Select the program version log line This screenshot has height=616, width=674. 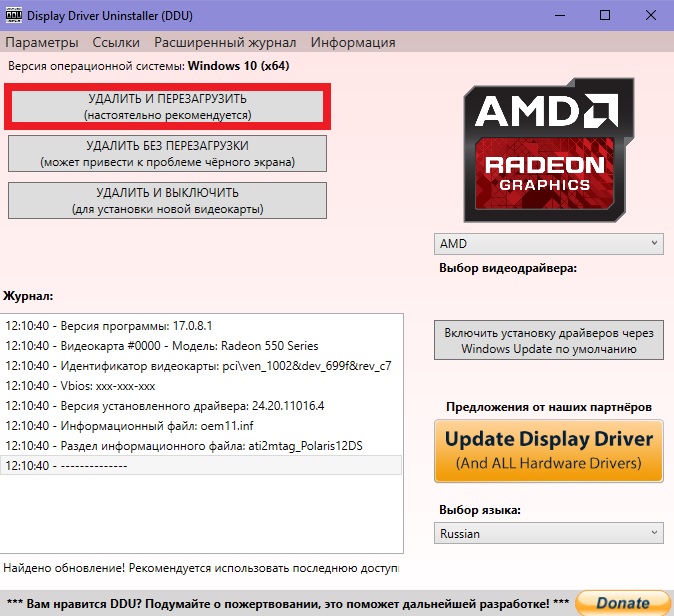click(201, 326)
